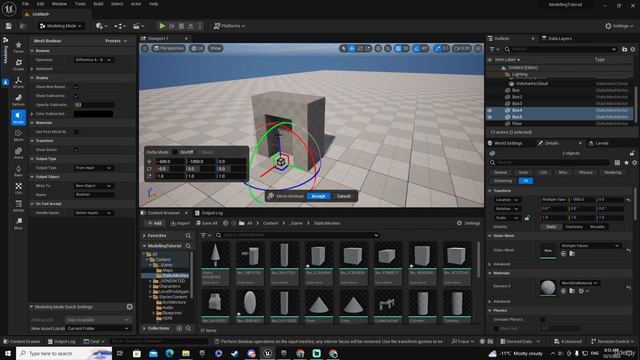Activate the translate gizmo mode in viewport
This screenshot has height=360, width=640.
351,48
